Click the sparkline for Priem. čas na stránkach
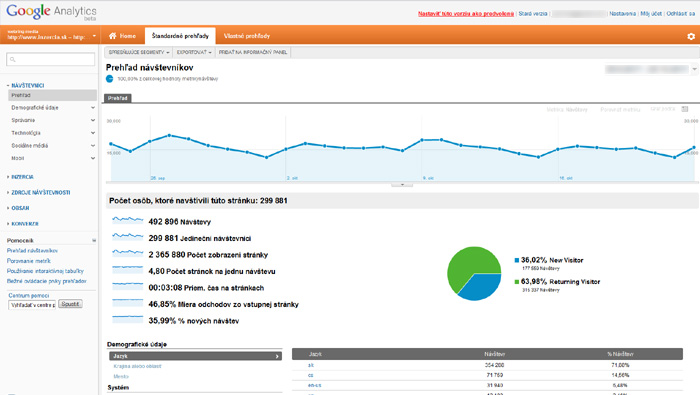 pyautogui.click(x=128, y=286)
